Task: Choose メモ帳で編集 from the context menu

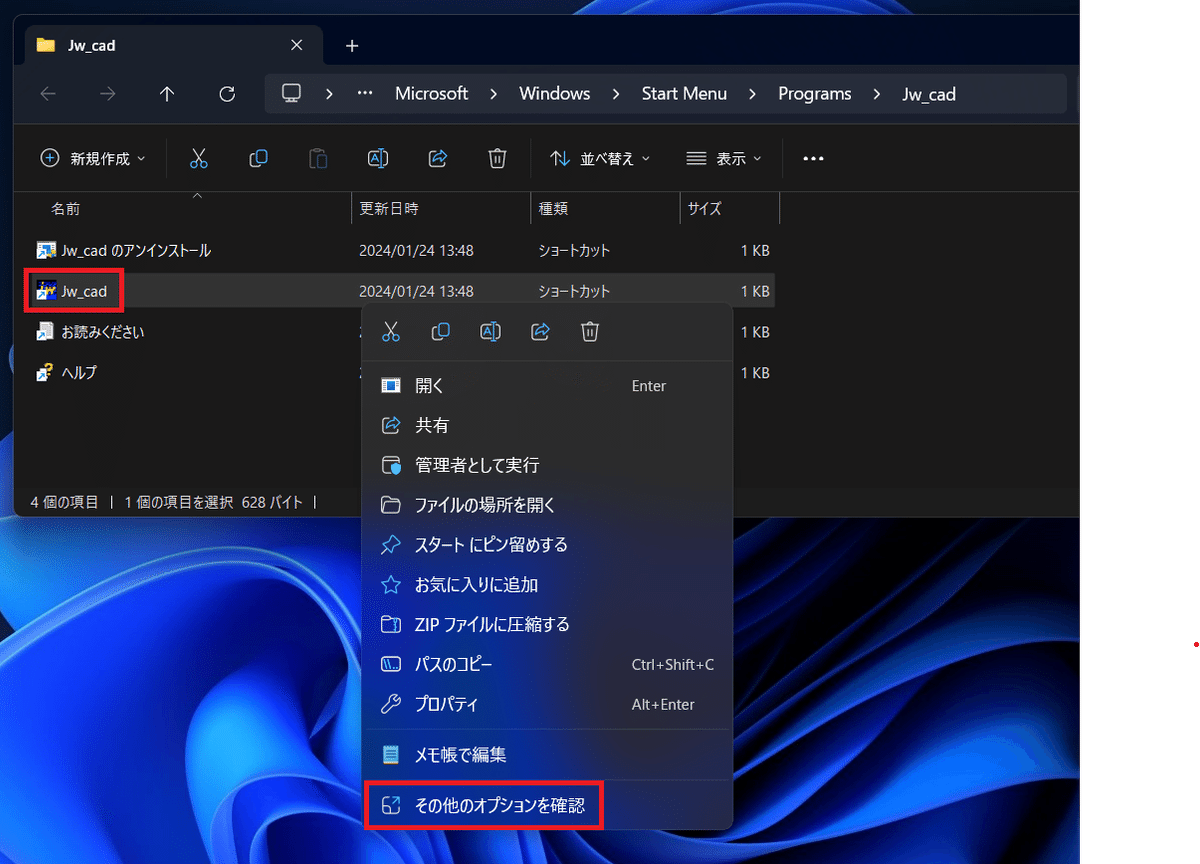Action: (547, 755)
